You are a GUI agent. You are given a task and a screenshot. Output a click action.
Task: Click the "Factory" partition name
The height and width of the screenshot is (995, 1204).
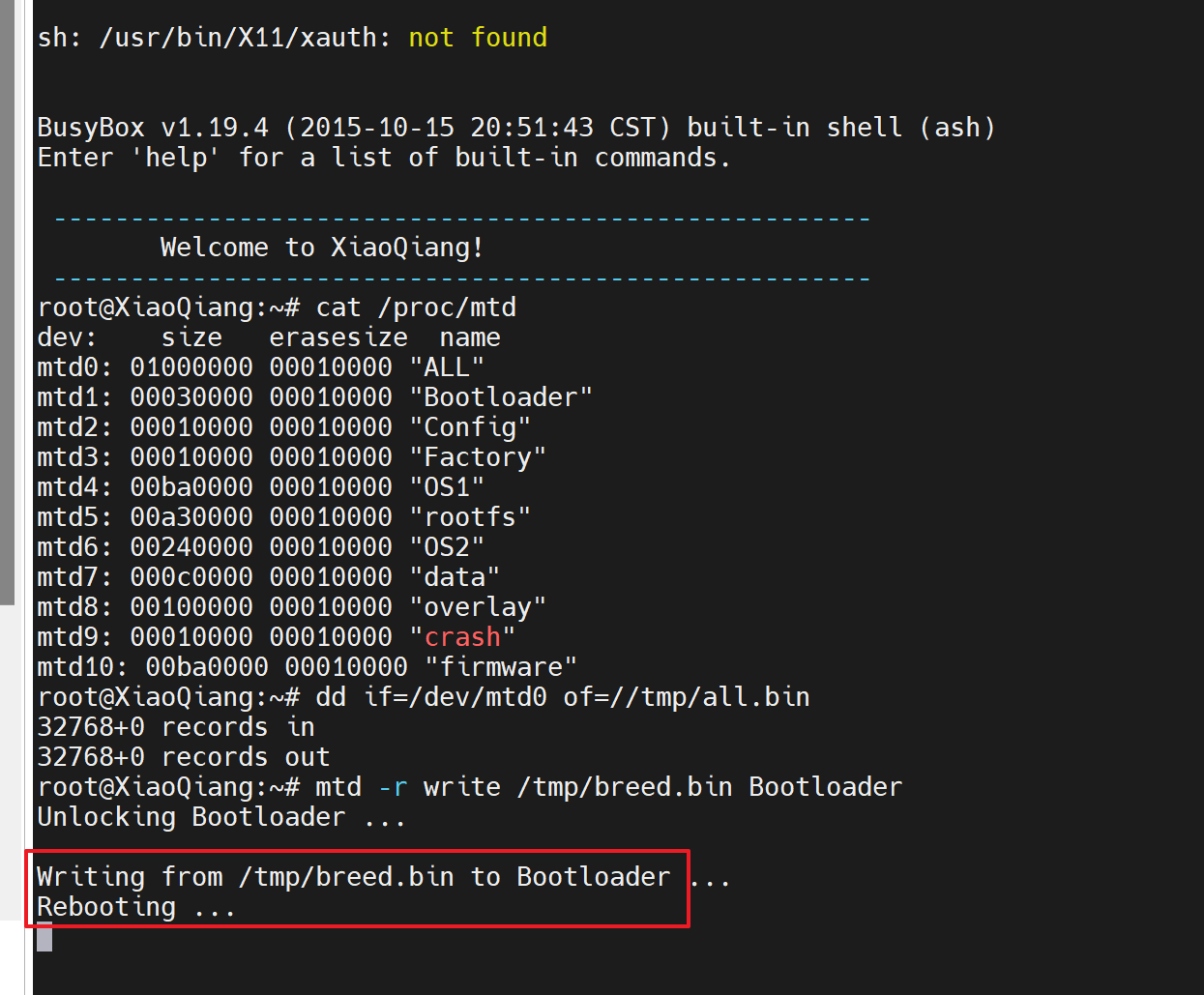tap(478, 457)
